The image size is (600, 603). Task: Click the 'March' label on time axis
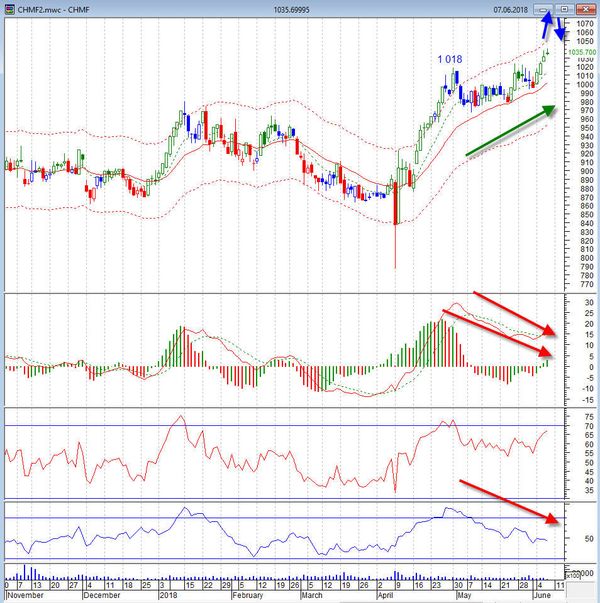[x=312, y=595]
